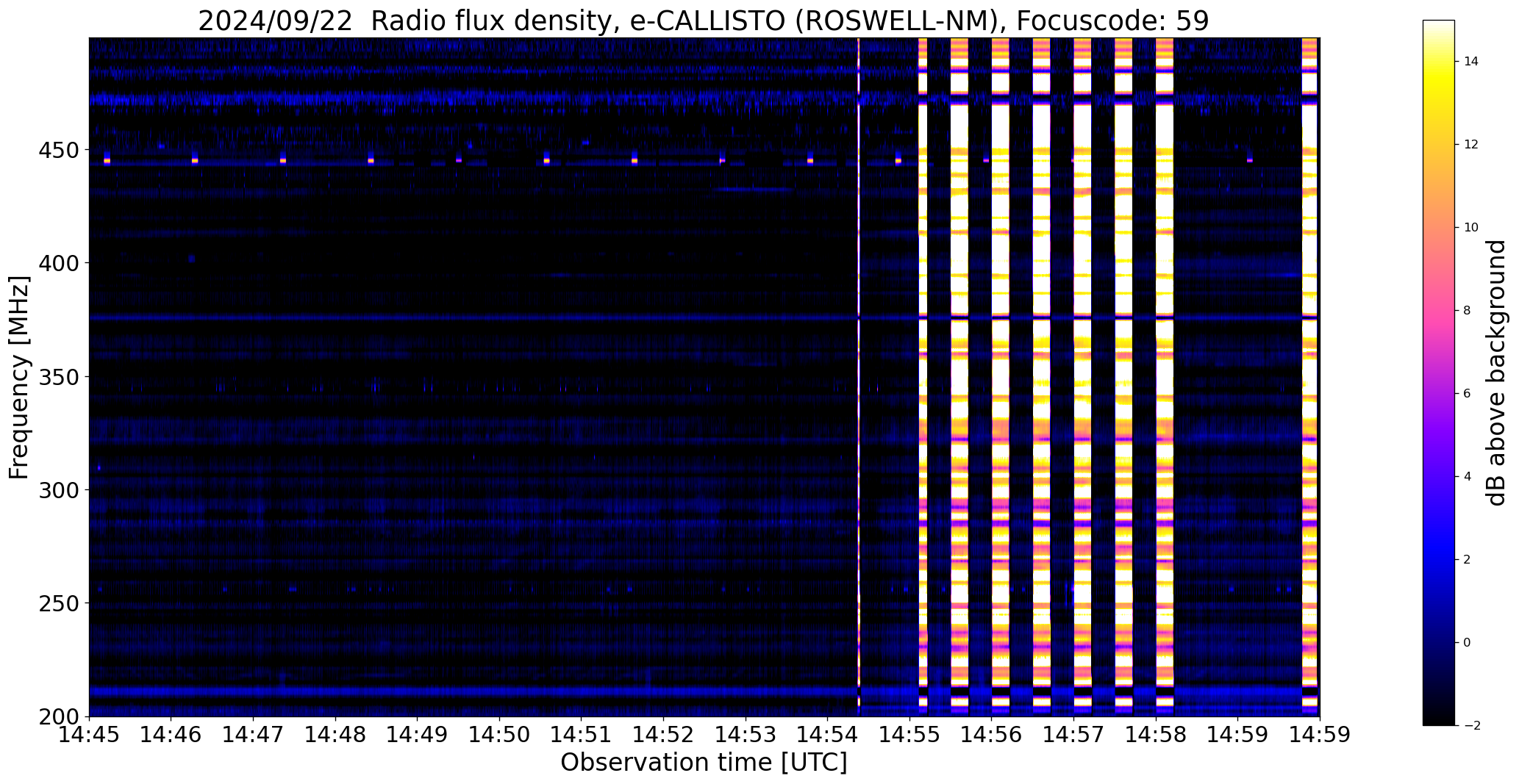This screenshot has height=784, width=1519.
Task: Click the thin vertical spike near 14:54
Action: click(x=859, y=377)
